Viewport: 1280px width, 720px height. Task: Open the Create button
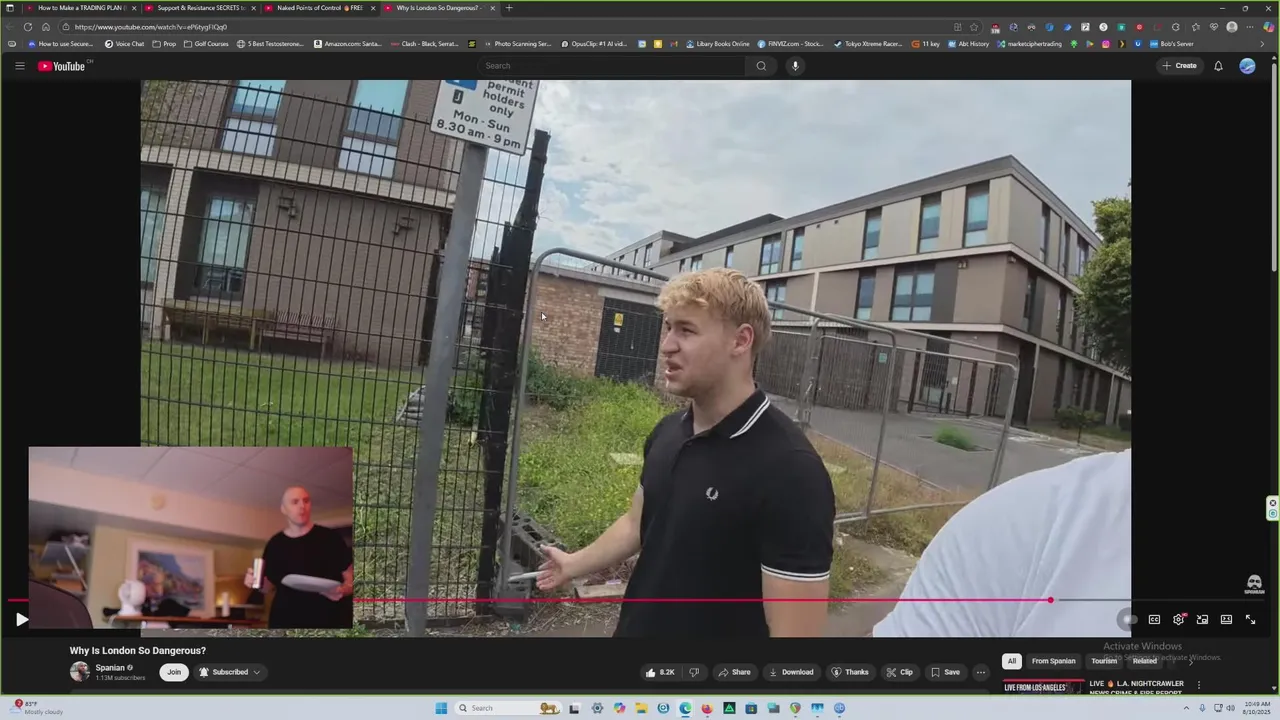(1179, 66)
